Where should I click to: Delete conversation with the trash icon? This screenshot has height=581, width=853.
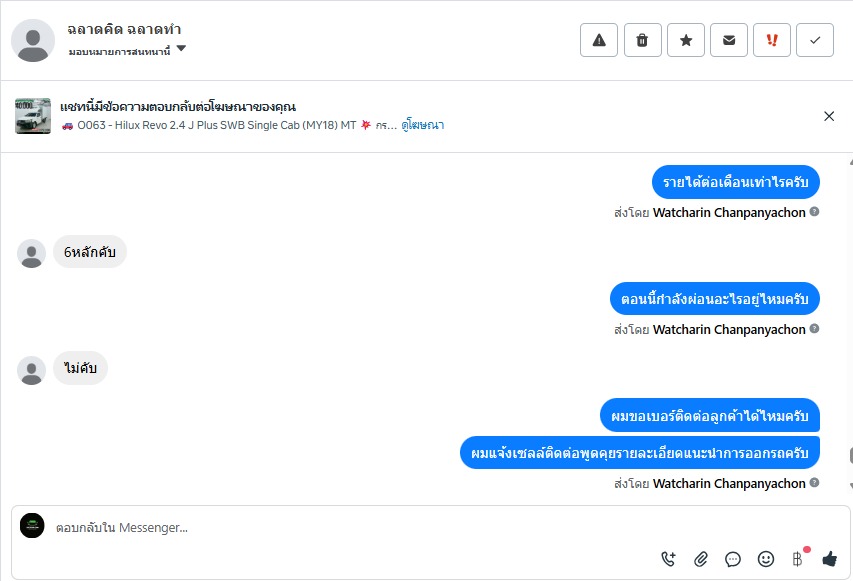642,40
